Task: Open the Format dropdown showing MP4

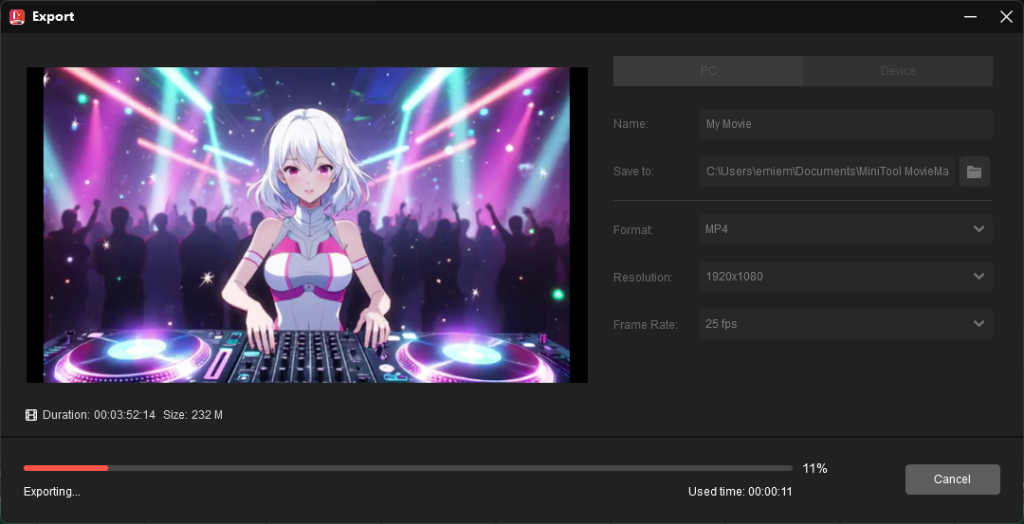Action: [x=845, y=229]
